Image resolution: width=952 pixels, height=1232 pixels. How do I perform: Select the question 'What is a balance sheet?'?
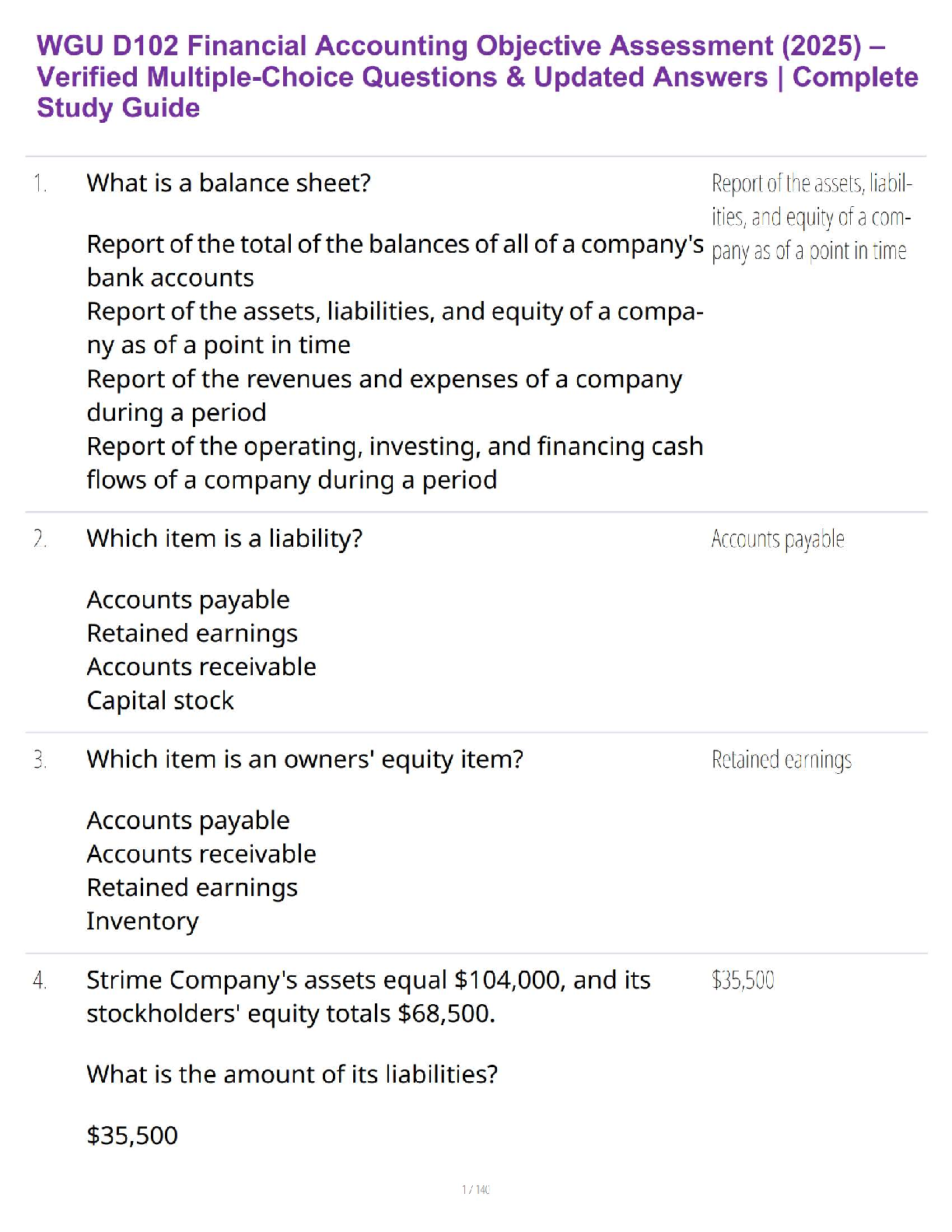[x=229, y=183]
